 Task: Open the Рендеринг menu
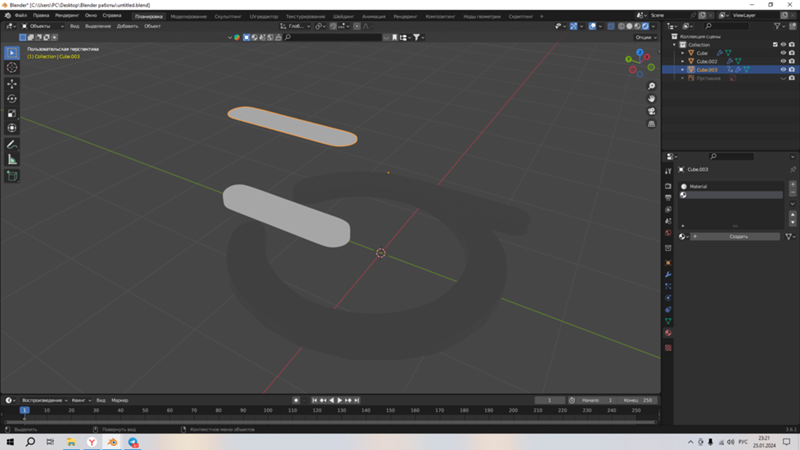(x=67, y=16)
